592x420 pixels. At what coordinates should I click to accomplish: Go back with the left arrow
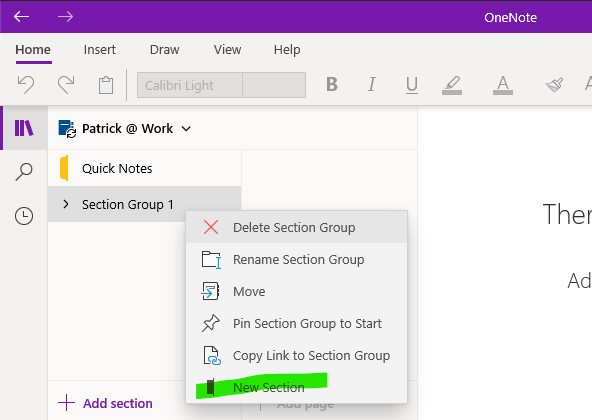point(21,17)
